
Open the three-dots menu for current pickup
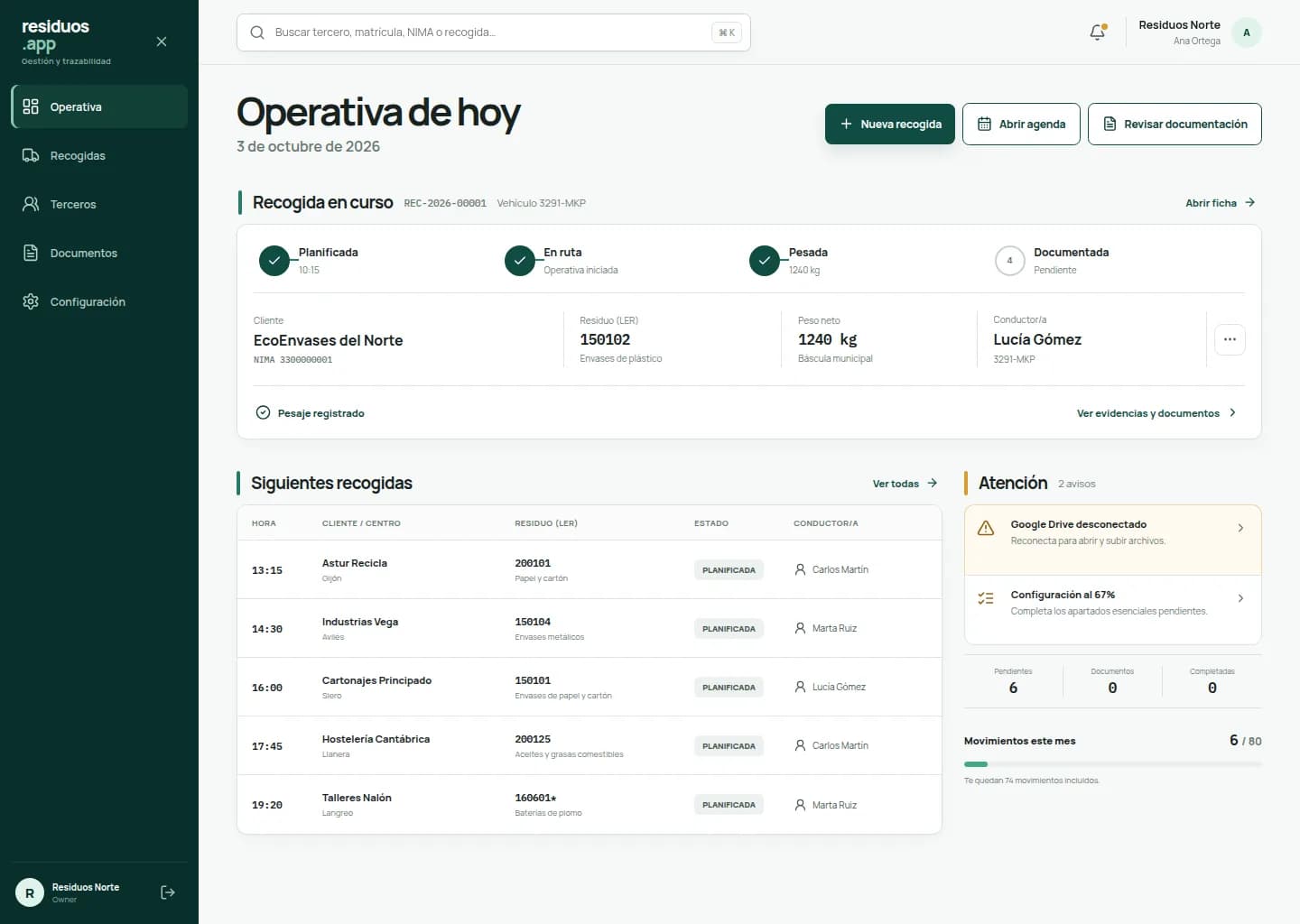[x=1230, y=339]
